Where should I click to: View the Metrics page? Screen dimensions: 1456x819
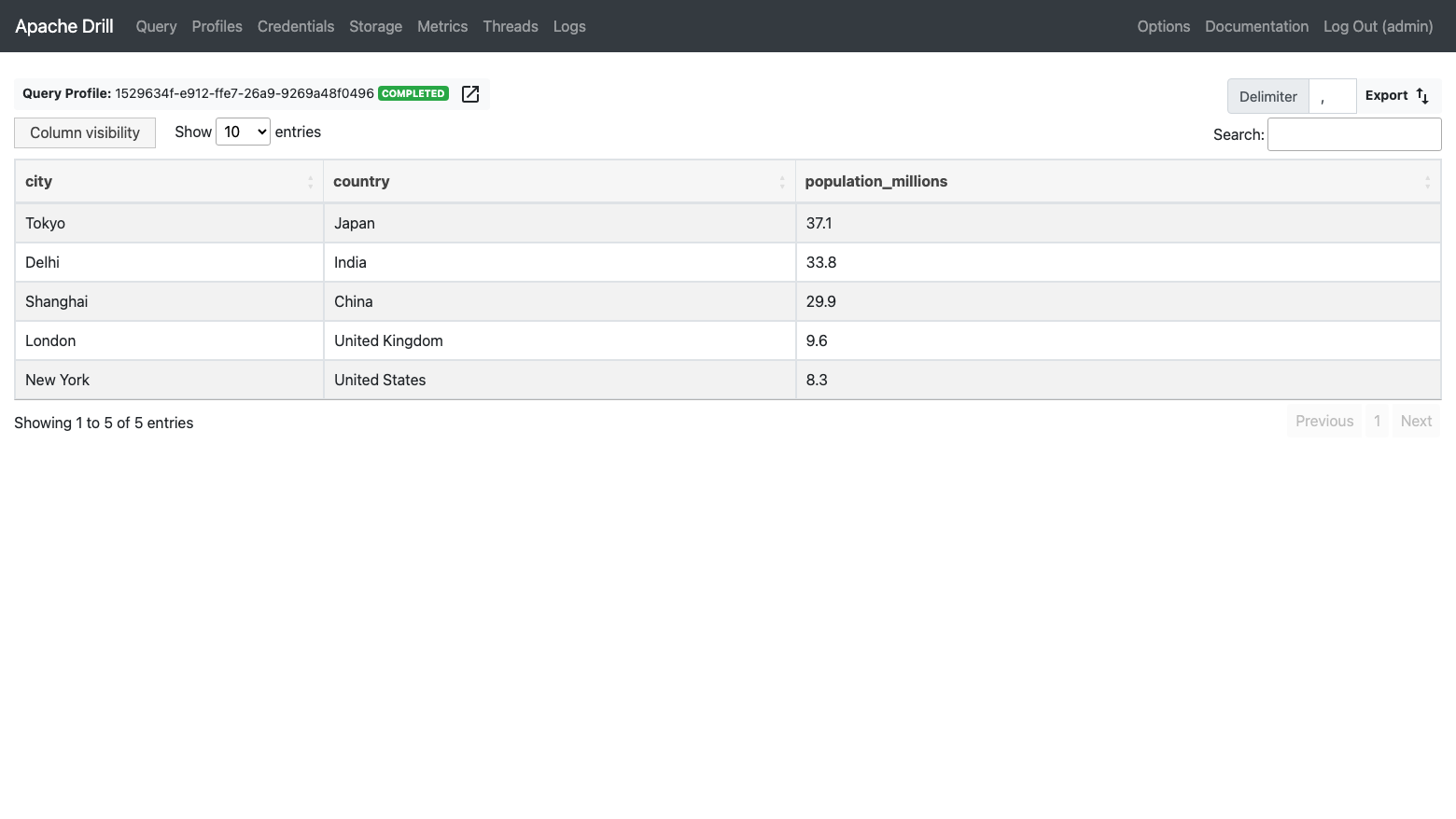click(442, 26)
